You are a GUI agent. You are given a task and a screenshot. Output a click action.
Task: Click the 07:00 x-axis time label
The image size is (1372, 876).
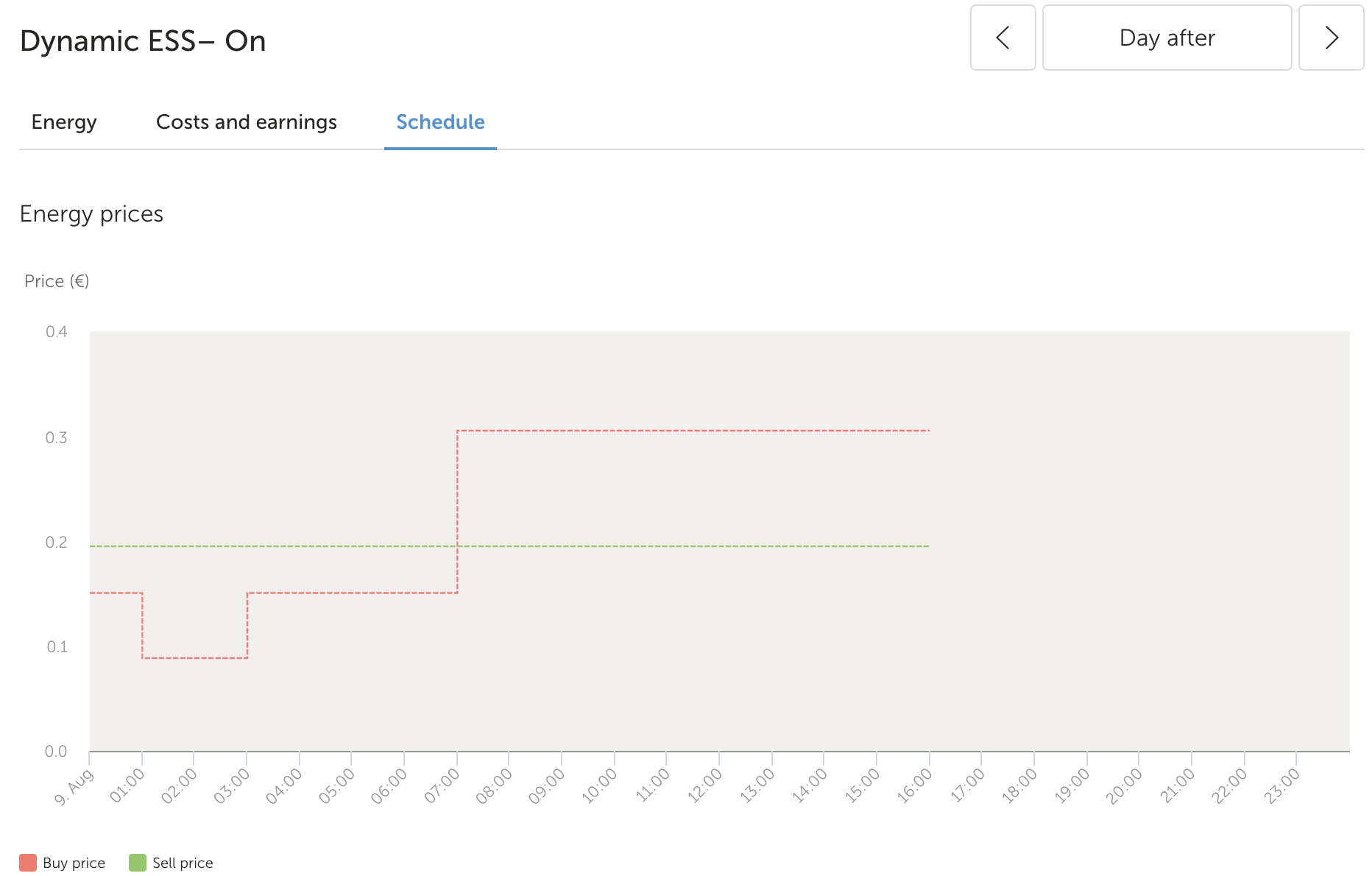click(442, 785)
